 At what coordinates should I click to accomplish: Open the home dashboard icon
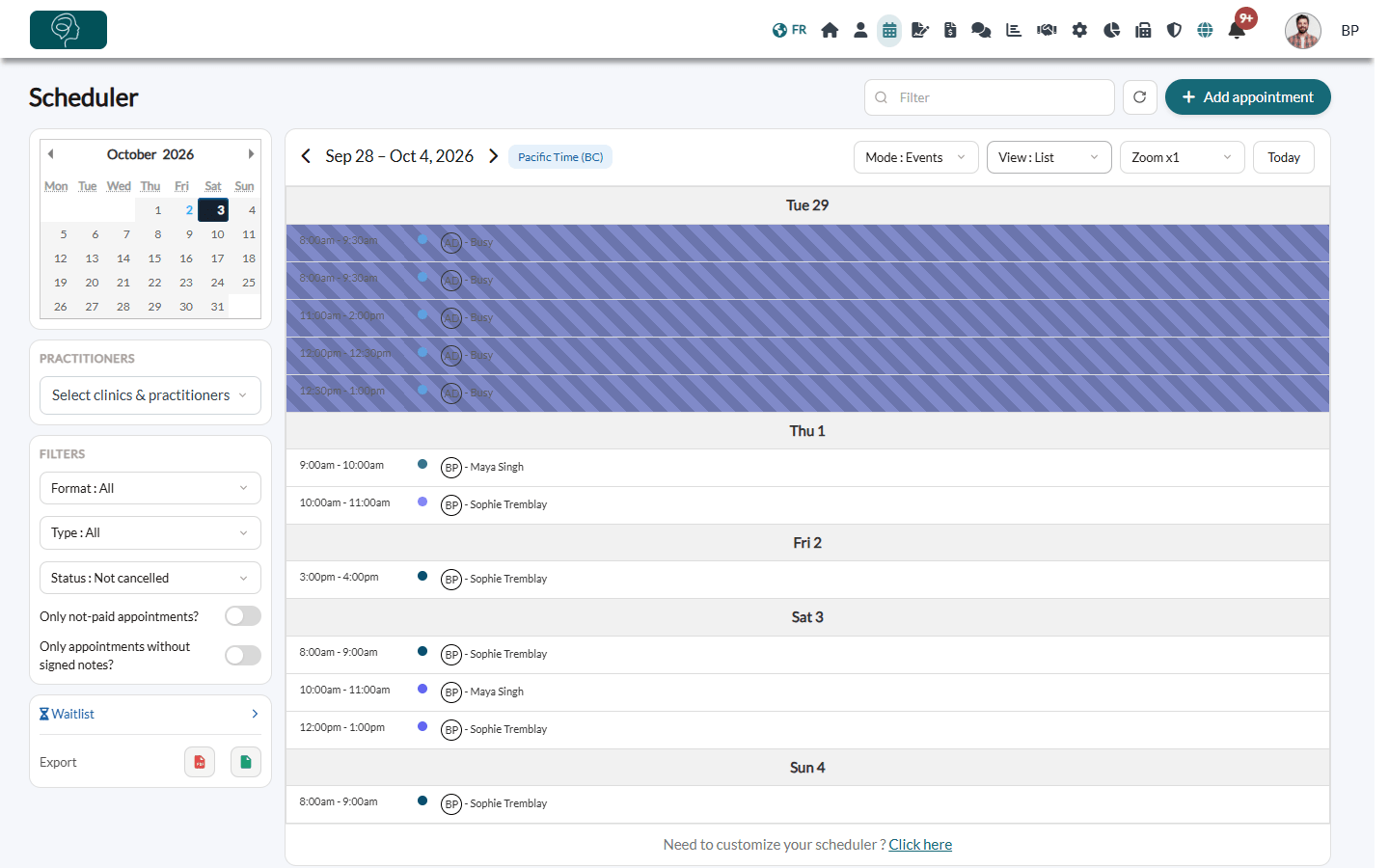[830, 30]
